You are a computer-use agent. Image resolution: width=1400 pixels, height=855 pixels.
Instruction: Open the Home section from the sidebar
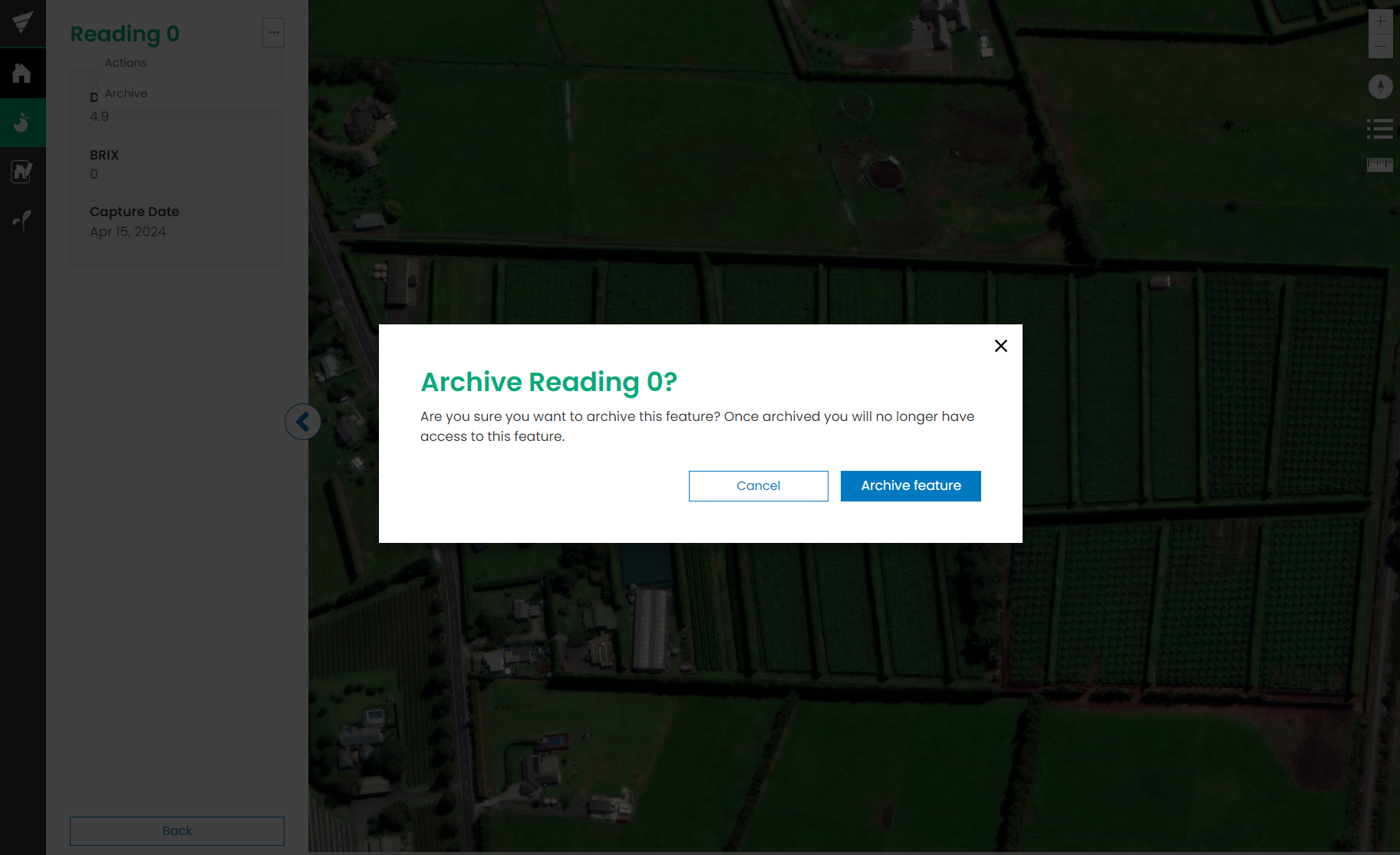coord(22,74)
